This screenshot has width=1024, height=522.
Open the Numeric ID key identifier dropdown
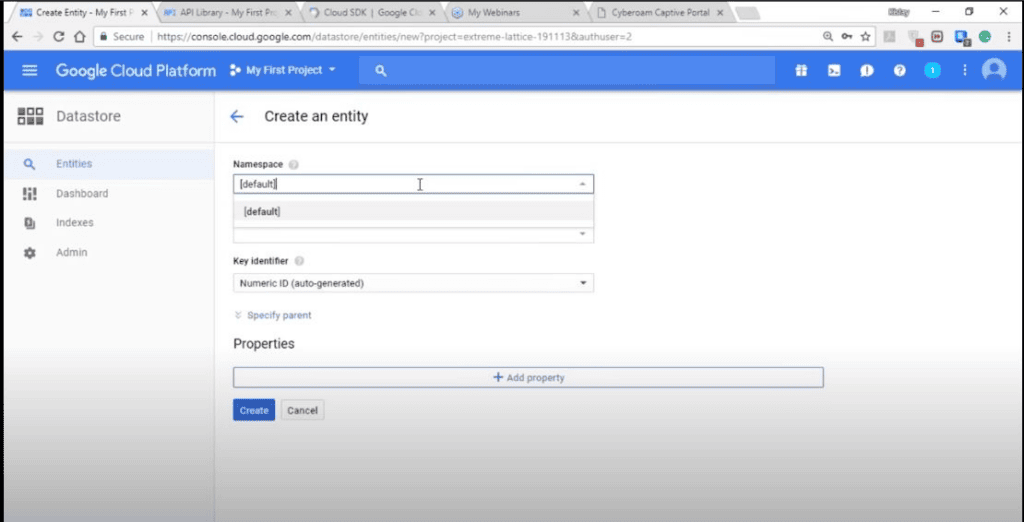coord(413,283)
